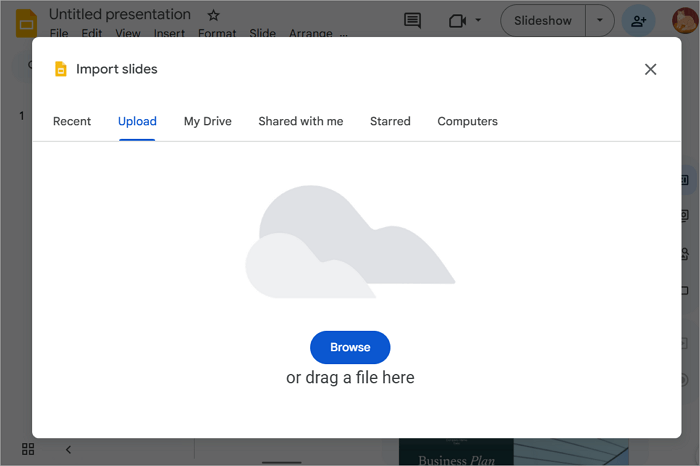Viewport: 700px width, 466px height.
Task: Click the "or drag a file here" text
Action: 350,378
